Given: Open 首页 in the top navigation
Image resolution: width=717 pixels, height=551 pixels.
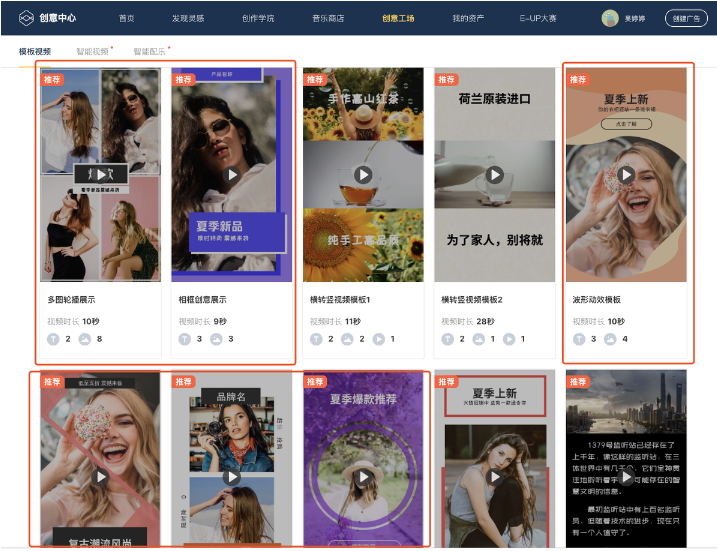Looking at the screenshot, I should 127,18.
